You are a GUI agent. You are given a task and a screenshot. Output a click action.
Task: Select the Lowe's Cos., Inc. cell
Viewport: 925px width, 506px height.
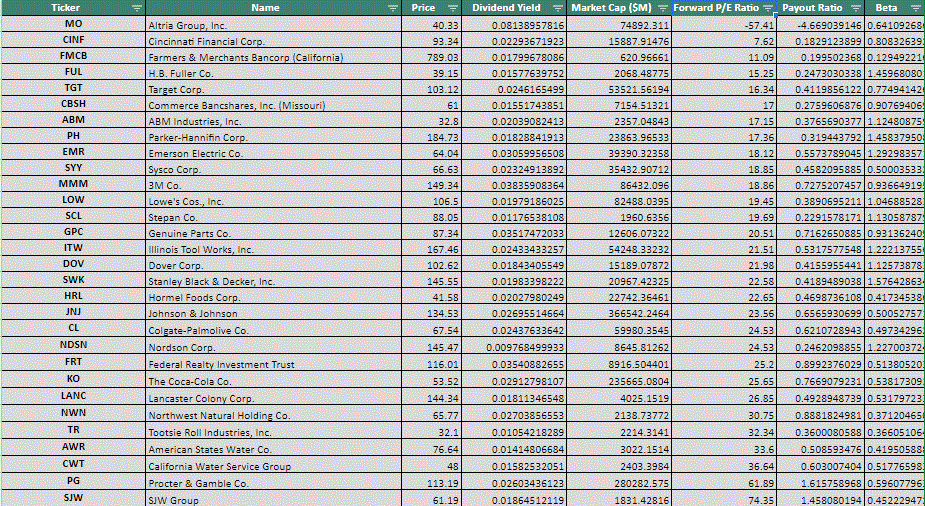pos(274,199)
